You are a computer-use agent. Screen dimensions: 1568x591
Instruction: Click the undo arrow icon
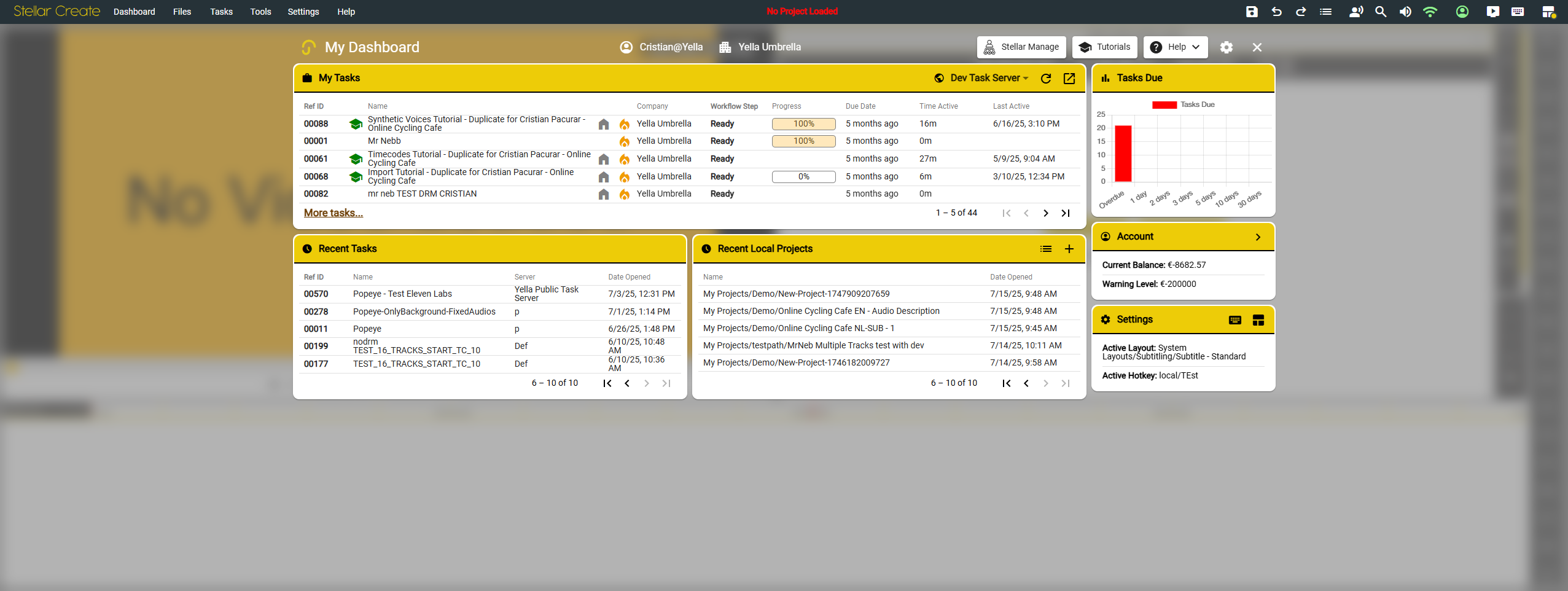(1277, 12)
